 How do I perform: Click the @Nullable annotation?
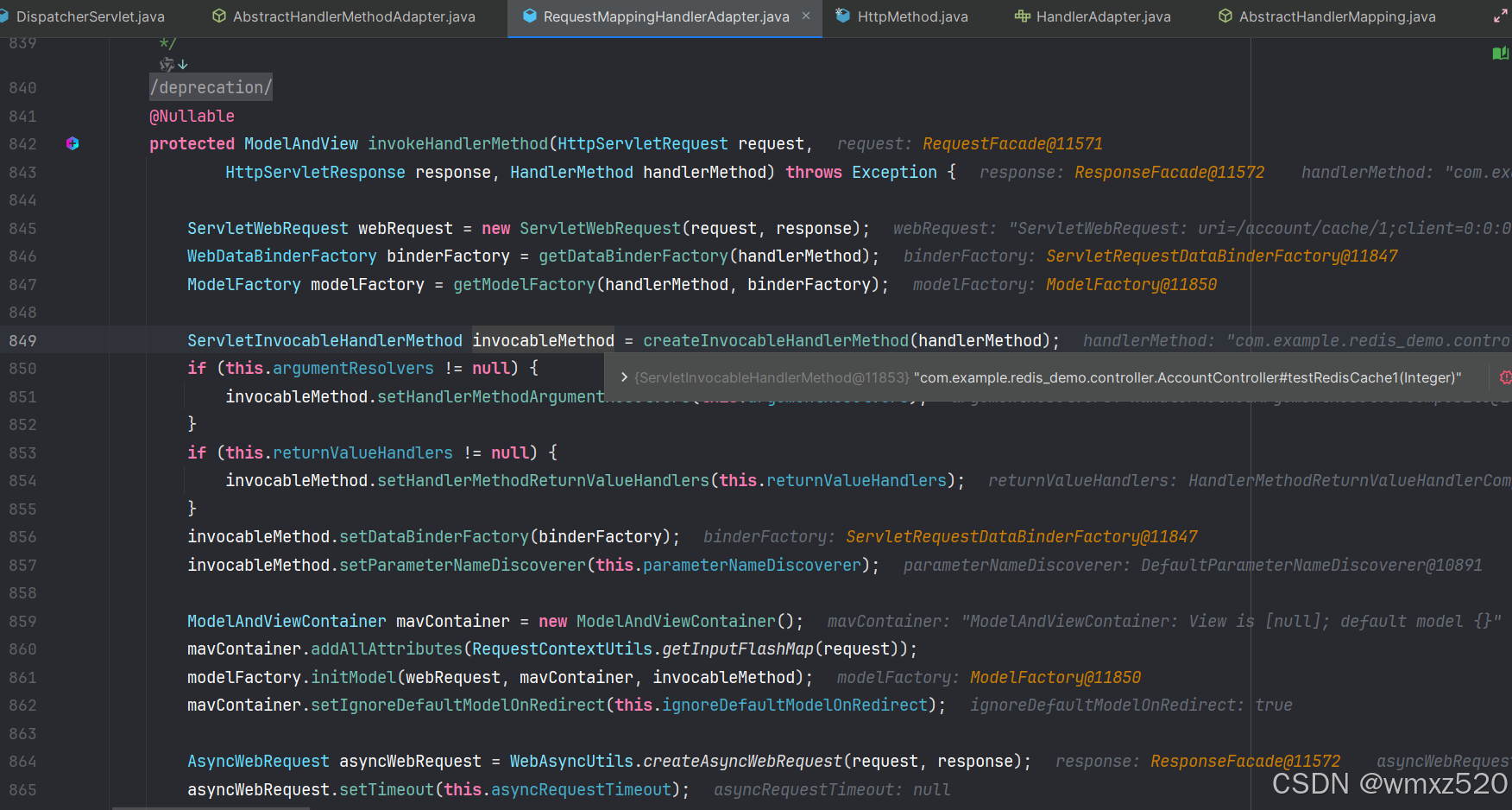pos(192,116)
